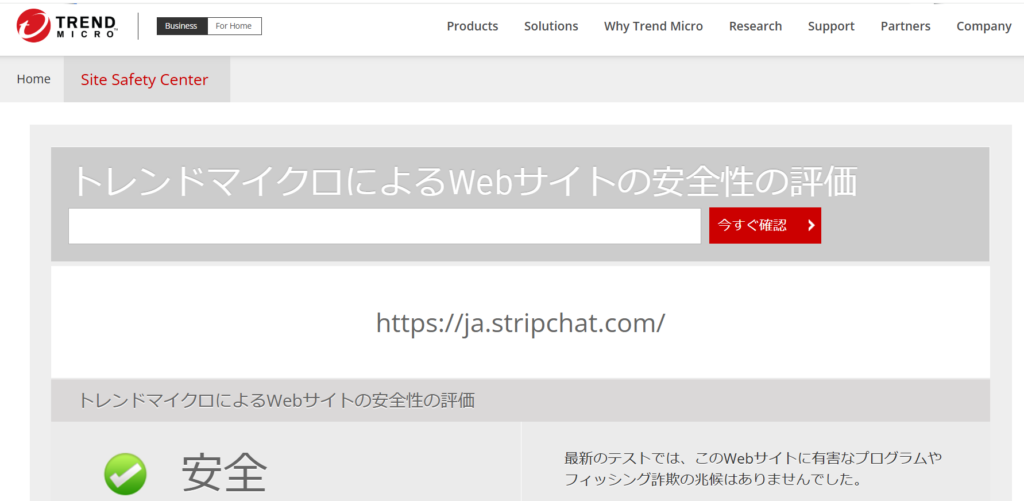Click the red 今すぐ確認 button
The width and height of the screenshot is (1024, 501).
click(765, 226)
